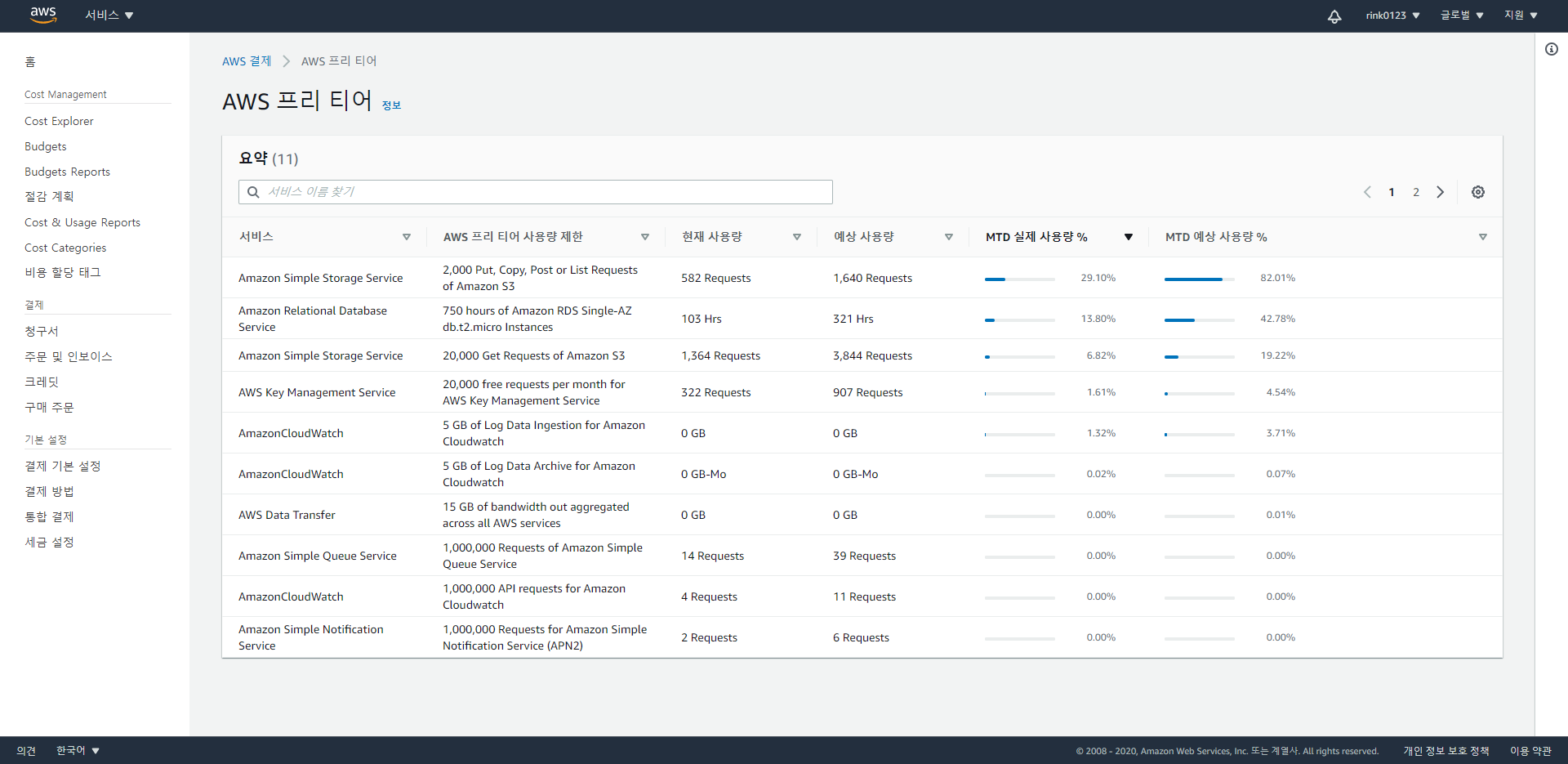This screenshot has width=1568, height=764.
Task: Open Budgets in sidebar
Action: coord(46,146)
